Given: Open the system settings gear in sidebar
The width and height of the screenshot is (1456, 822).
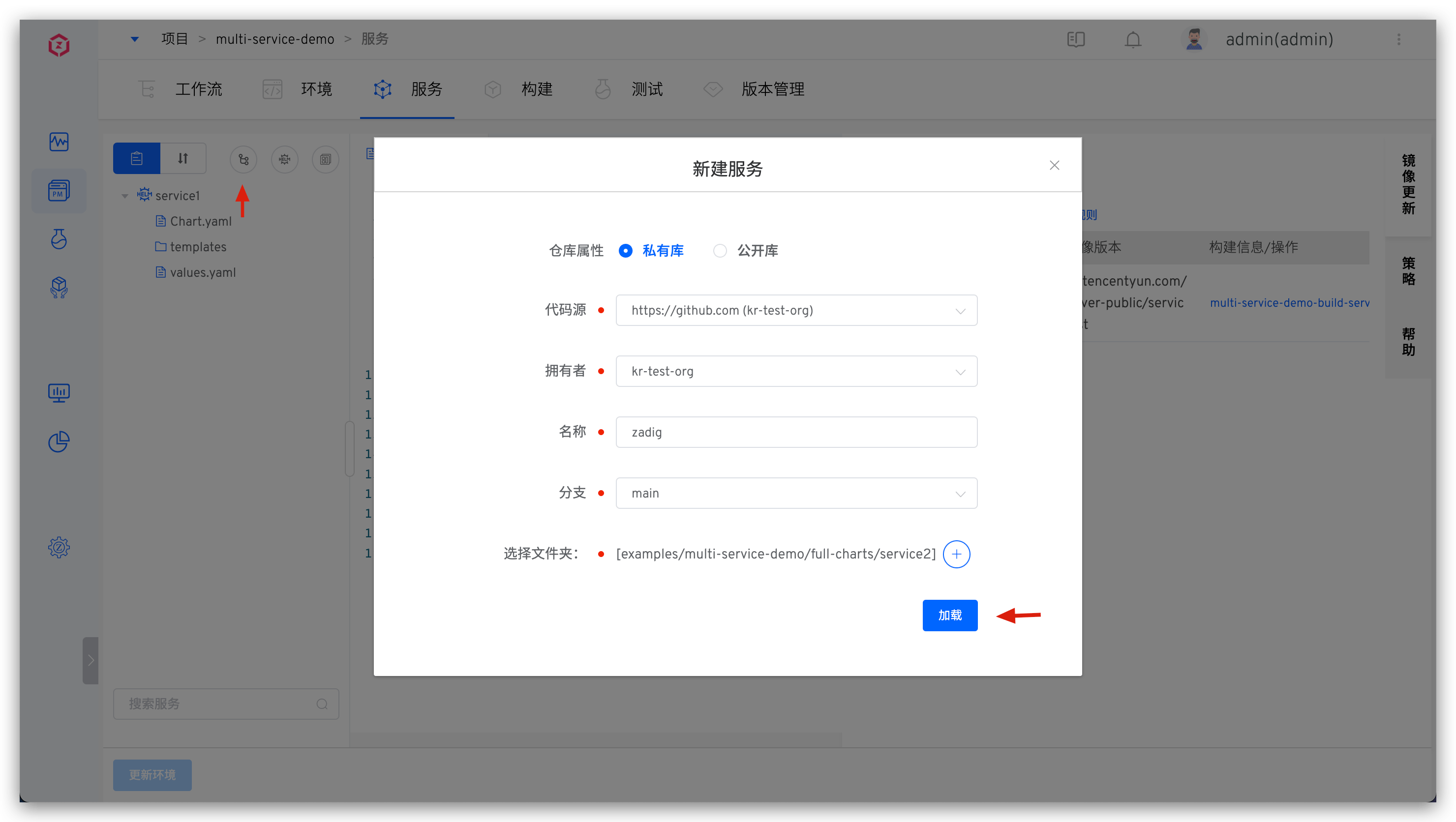Looking at the screenshot, I should point(59,547).
